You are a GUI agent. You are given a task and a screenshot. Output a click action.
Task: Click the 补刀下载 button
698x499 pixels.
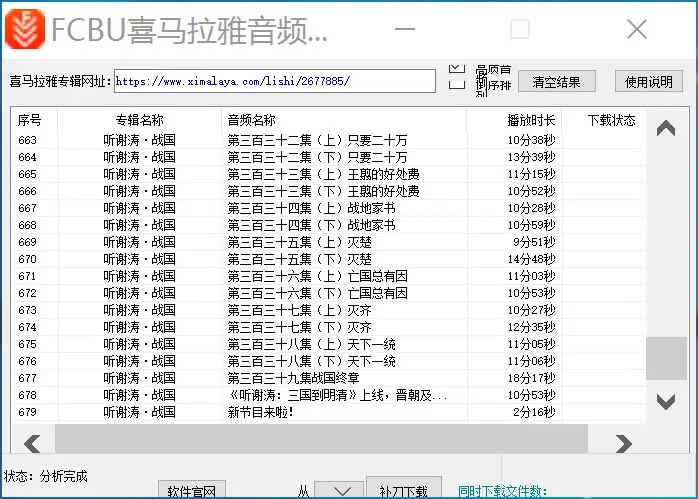tap(404, 488)
